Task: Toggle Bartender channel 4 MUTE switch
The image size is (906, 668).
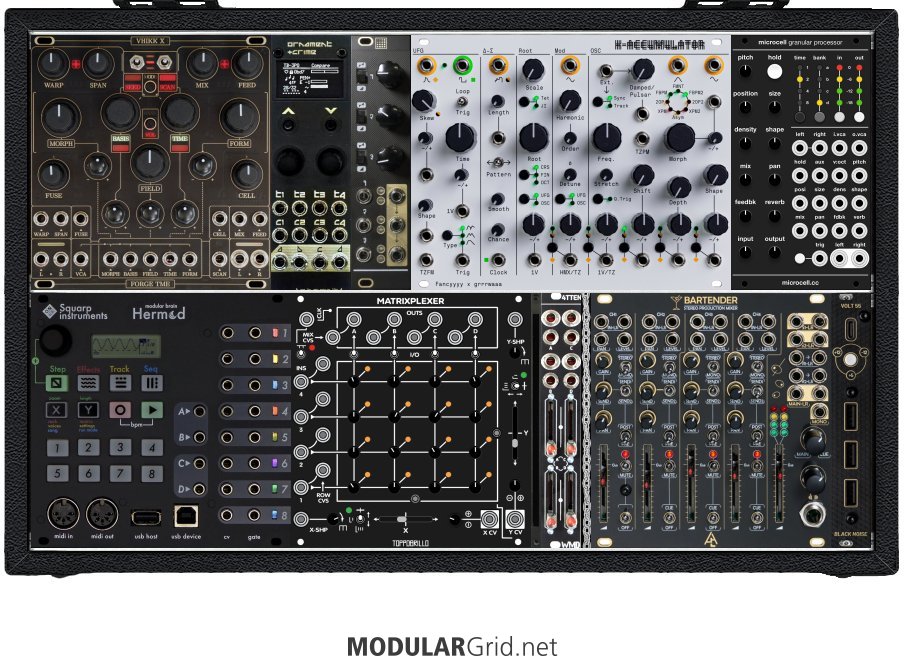Action: 757,466
